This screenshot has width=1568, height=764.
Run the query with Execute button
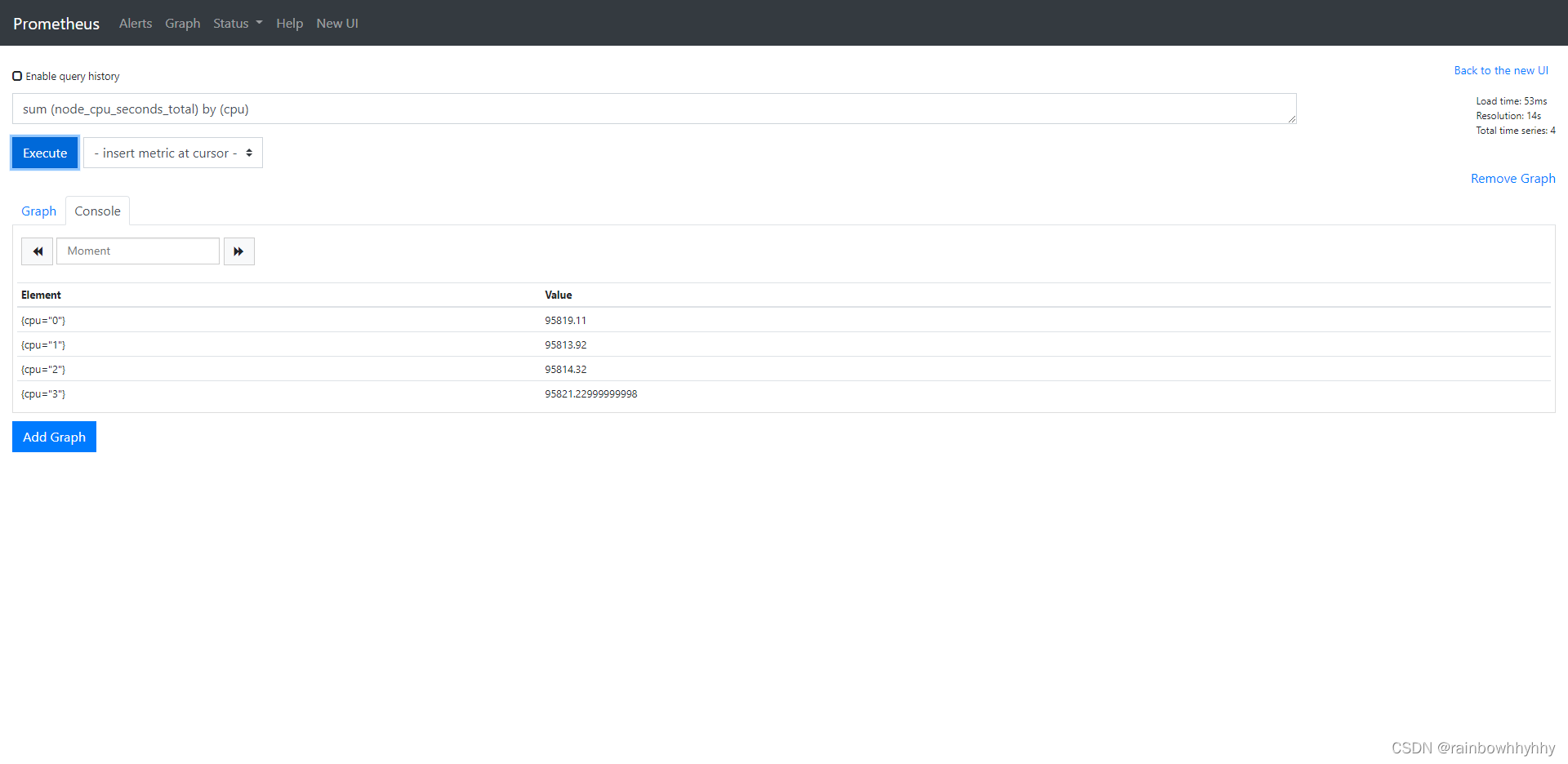pyautogui.click(x=45, y=153)
